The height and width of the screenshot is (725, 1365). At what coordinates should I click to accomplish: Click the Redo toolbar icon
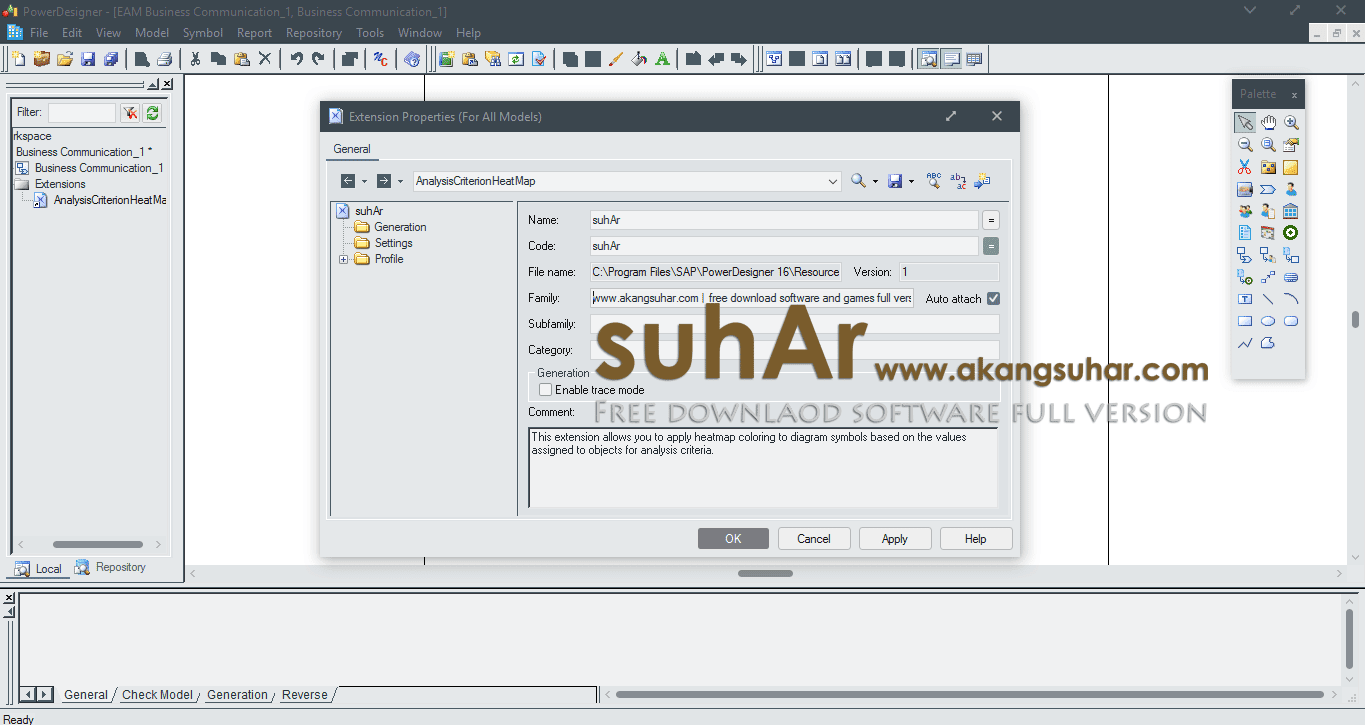pyautogui.click(x=318, y=59)
